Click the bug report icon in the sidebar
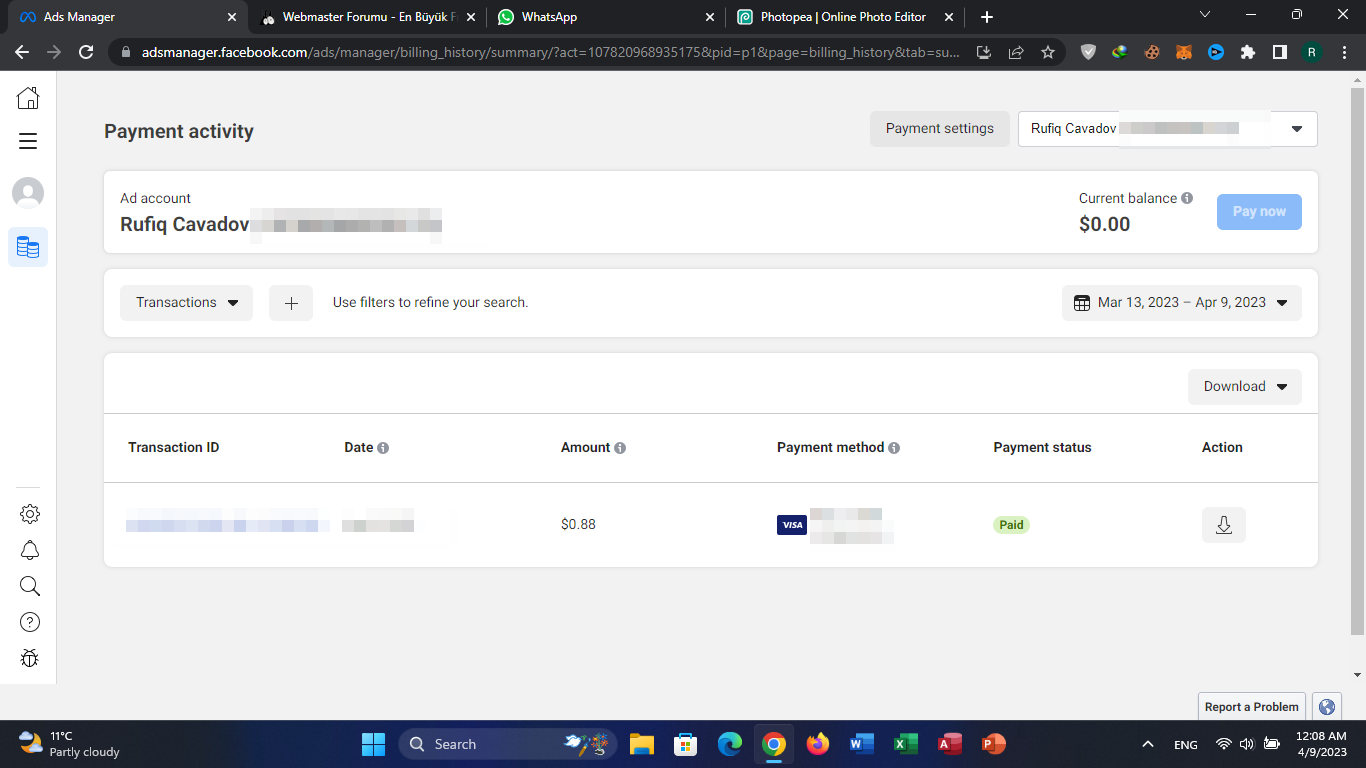Image resolution: width=1366 pixels, height=768 pixels. coord(30,658)
